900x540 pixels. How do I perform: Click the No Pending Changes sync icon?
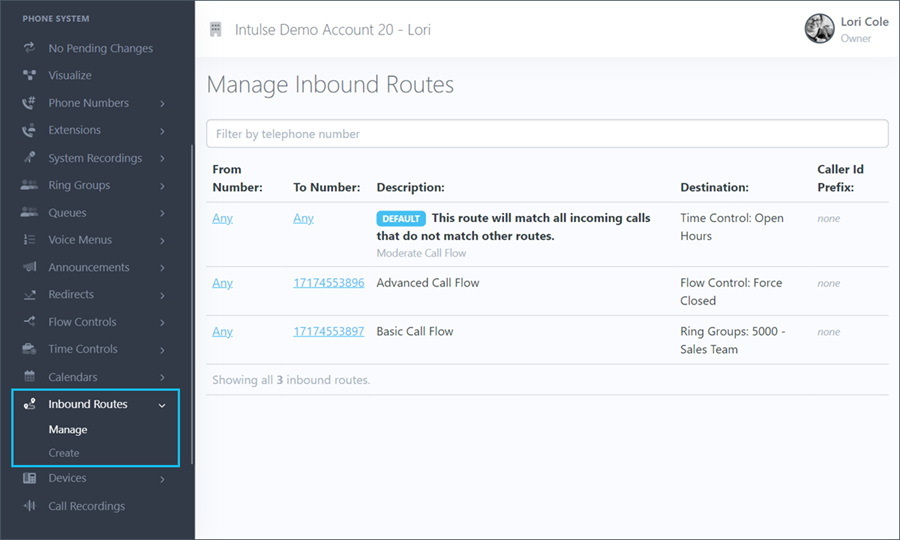pos(29,48)
